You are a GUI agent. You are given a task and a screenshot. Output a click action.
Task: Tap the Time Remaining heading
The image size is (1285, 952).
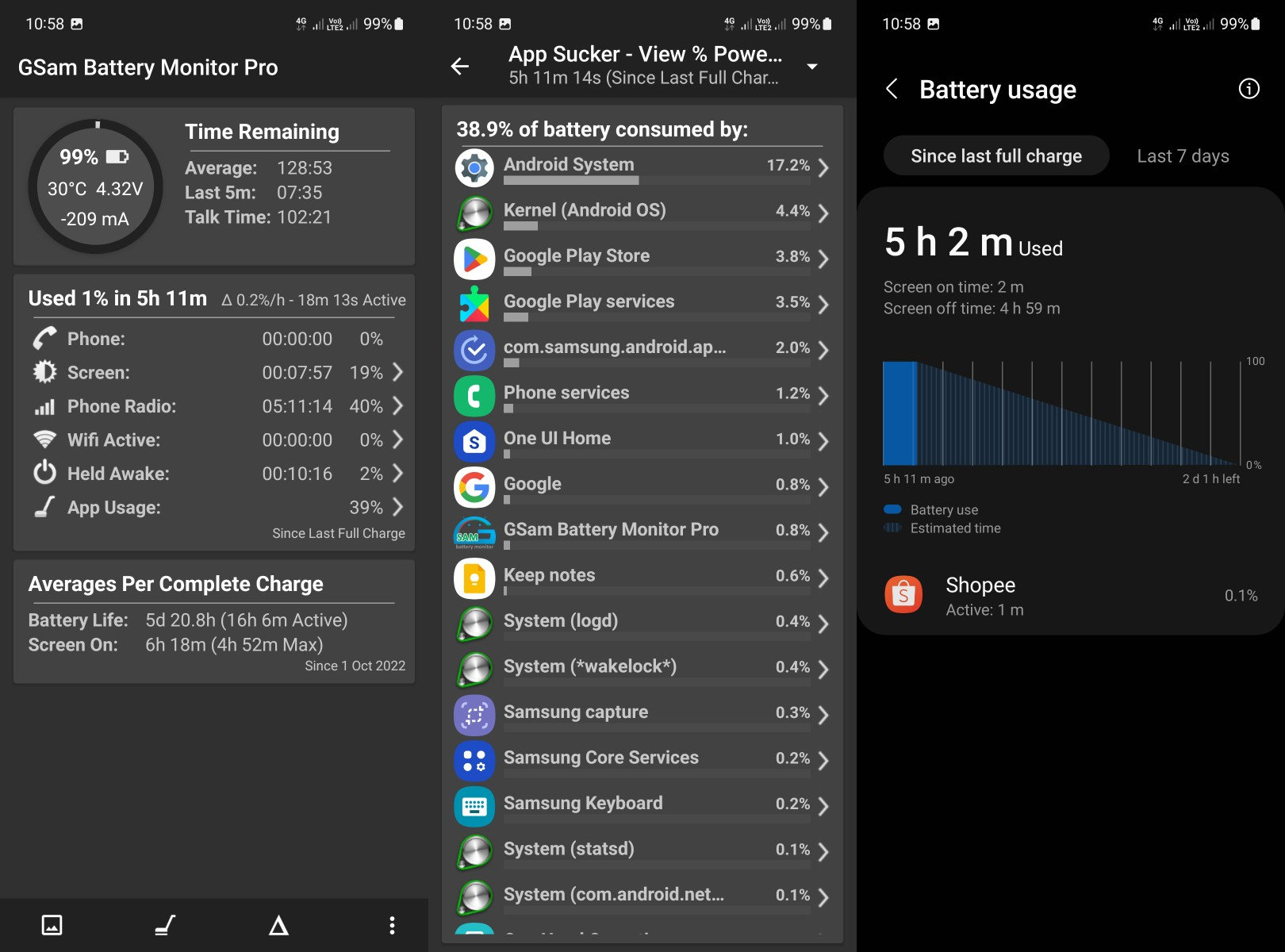pos(262,132)
